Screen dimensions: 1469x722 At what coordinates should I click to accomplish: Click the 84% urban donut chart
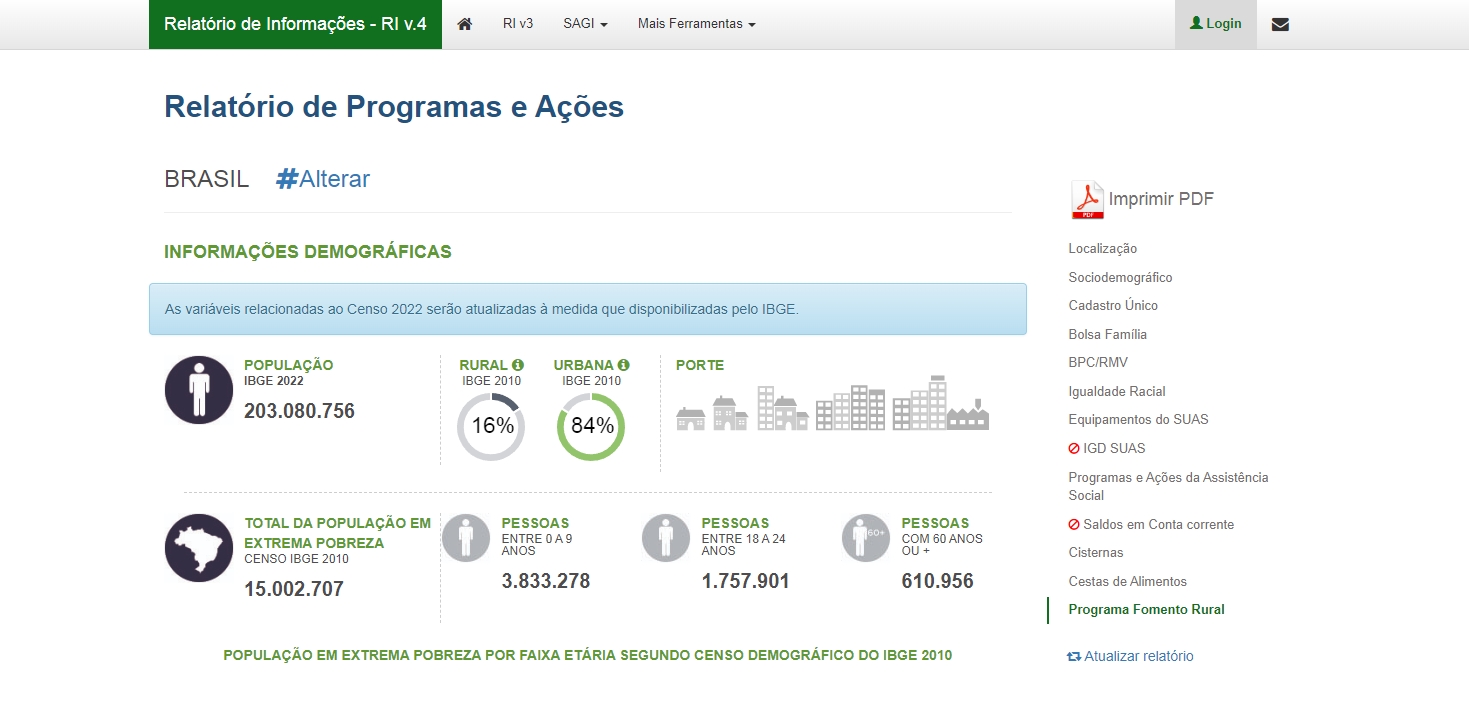click(591, 426)
